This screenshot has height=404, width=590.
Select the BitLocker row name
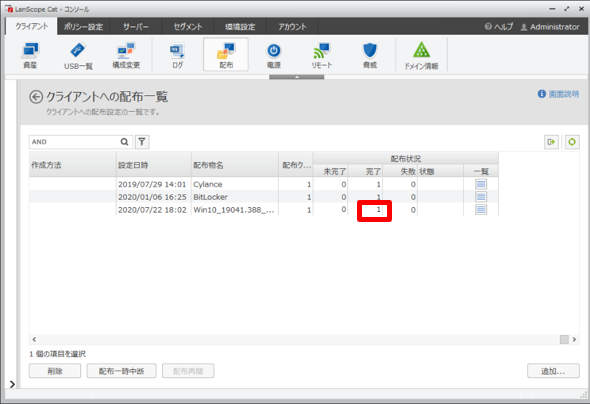click(210, 197)
